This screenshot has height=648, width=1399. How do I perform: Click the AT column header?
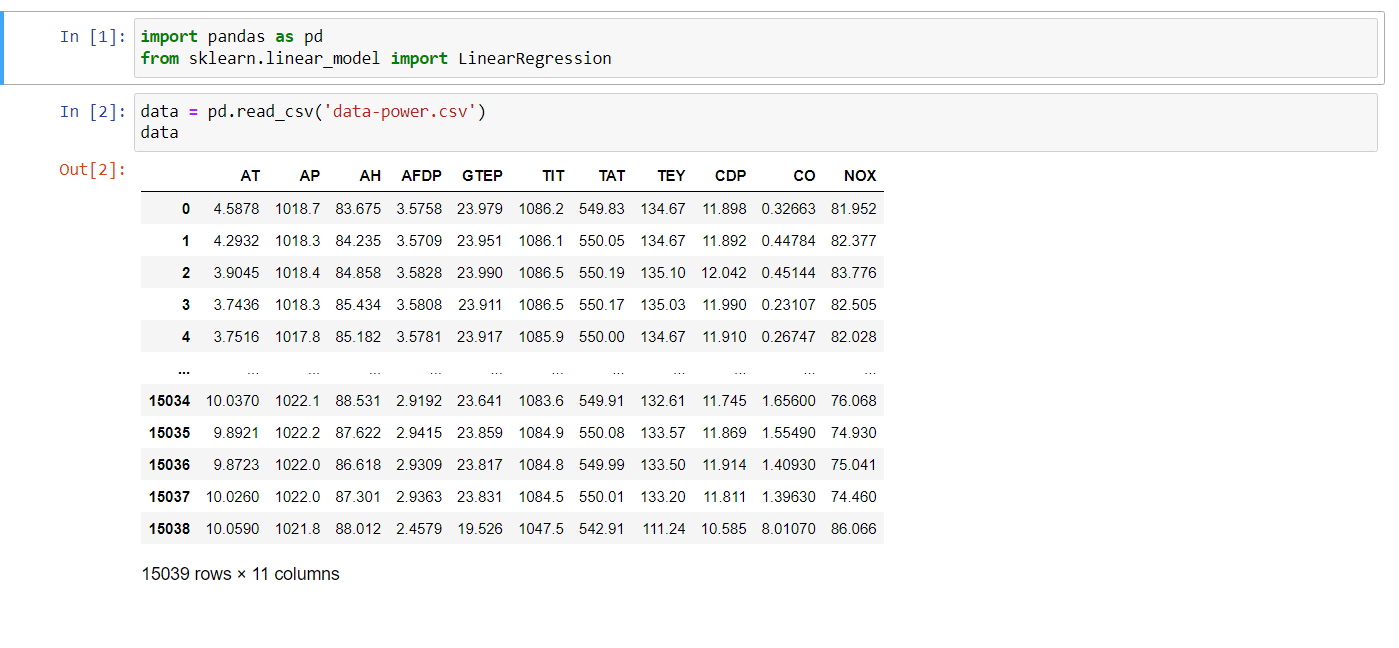point(250,176)
